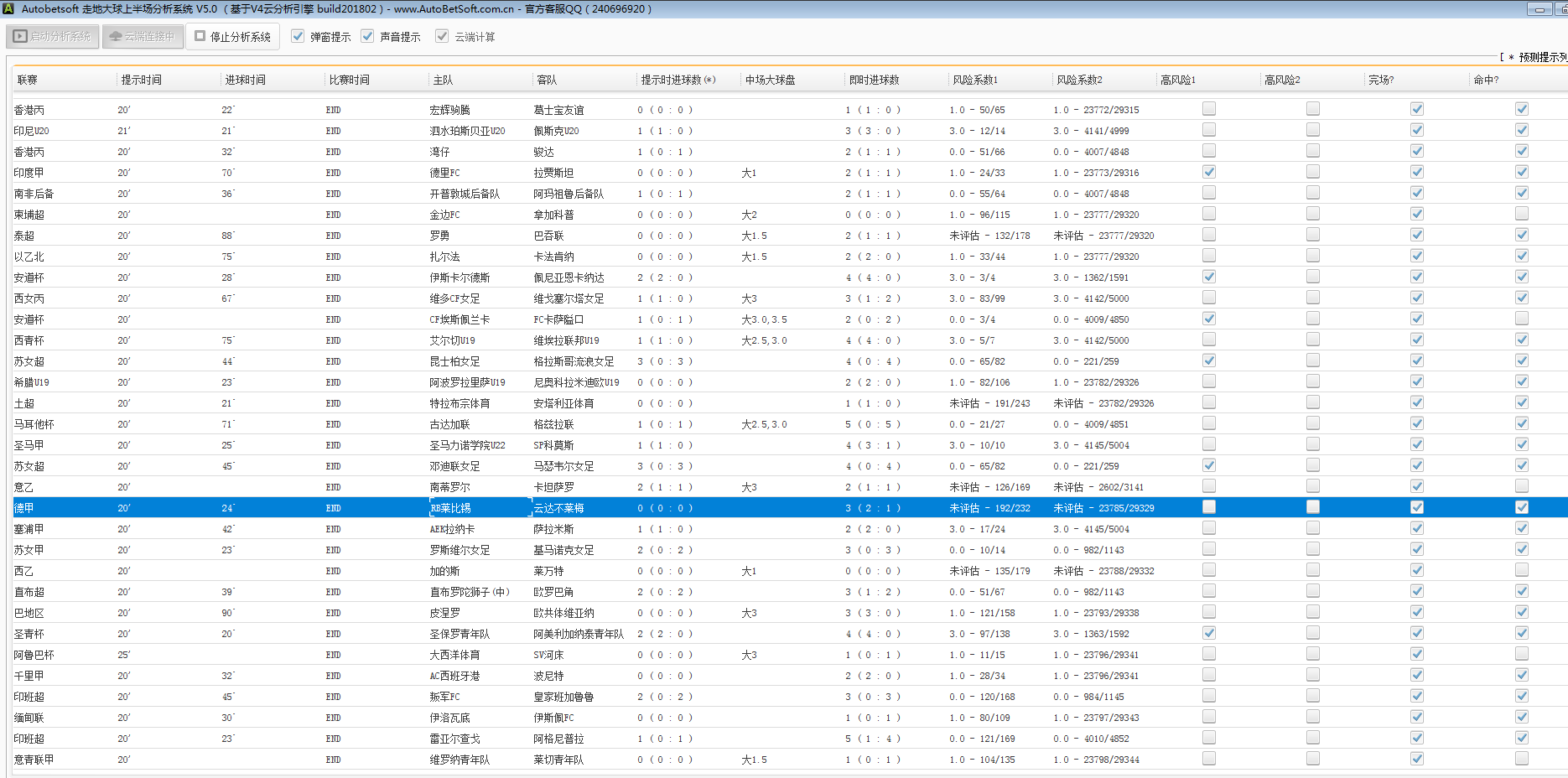Uncheck 高风险1 in the 圣青杯 row

click(x=1208, y=633)
